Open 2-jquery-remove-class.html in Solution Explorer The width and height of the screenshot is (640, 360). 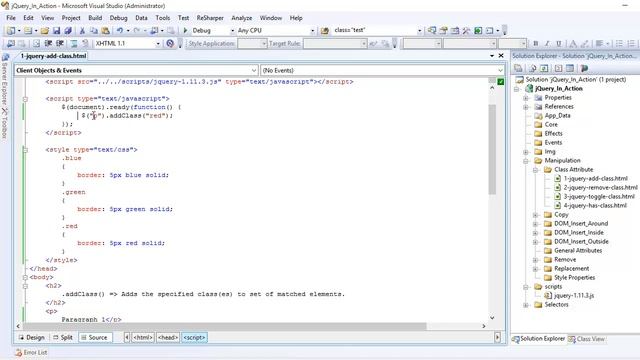click(x=600, y=188)
